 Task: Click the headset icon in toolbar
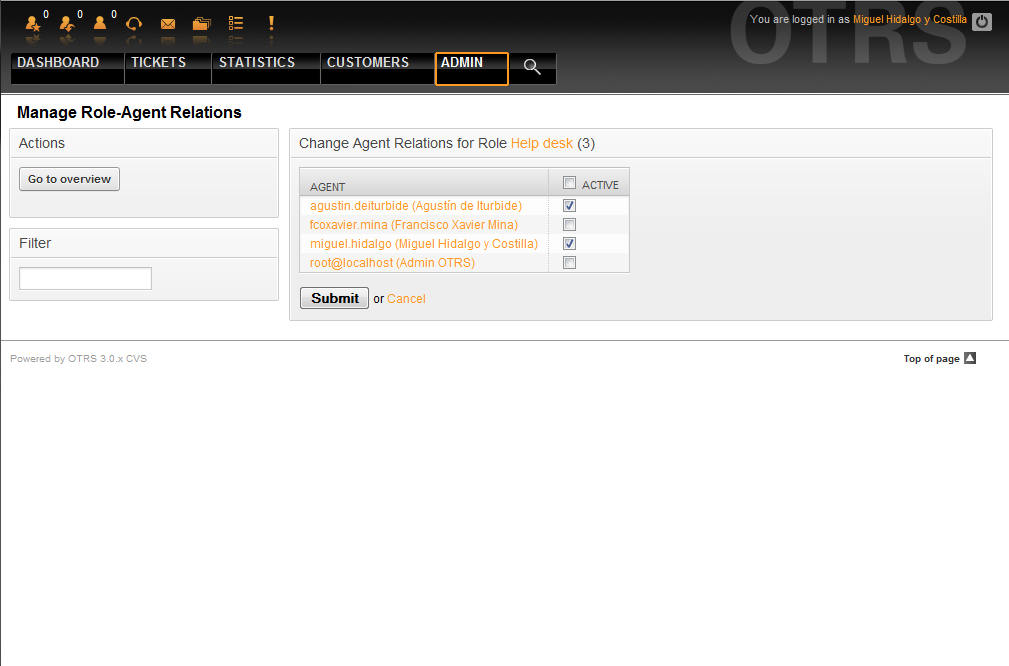[133, 23]
